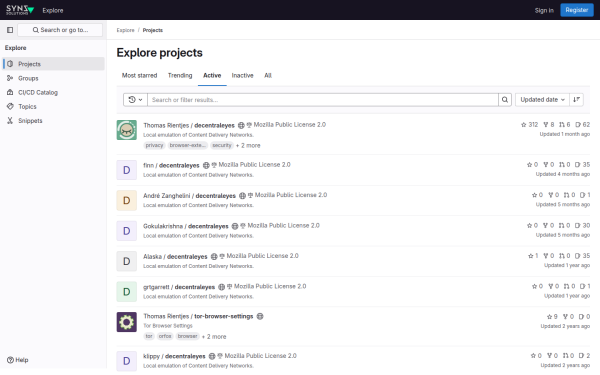600x375 pixels.
Task: Click the tor-browser-settings gear avatar
Action: (127, 322)
